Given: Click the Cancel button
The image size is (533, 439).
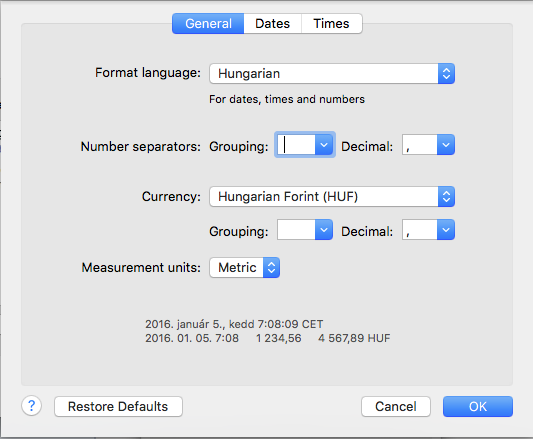Looking at the screenshot, I should (x=396, y=406).
